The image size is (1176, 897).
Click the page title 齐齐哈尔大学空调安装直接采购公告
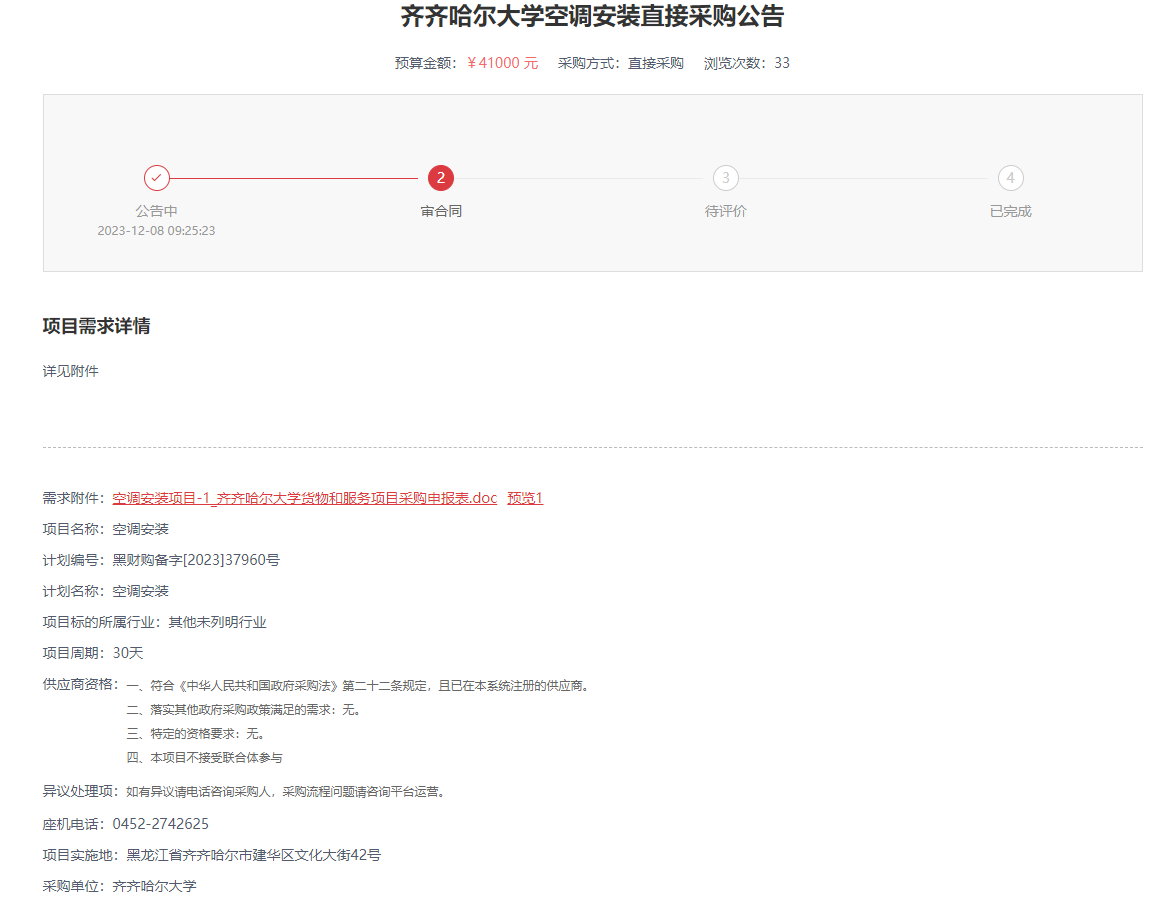tap(592, 17)
